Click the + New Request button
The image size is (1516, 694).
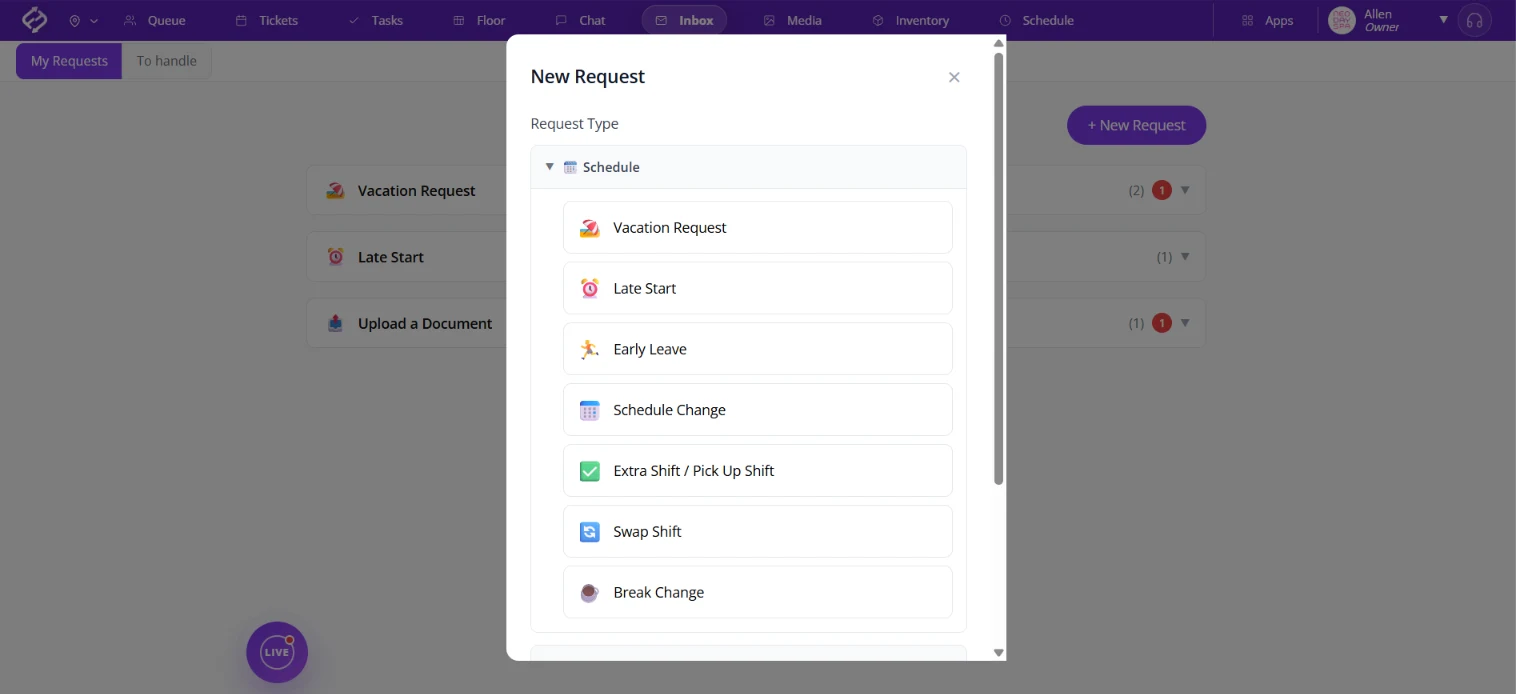(x=1136, y=125)
